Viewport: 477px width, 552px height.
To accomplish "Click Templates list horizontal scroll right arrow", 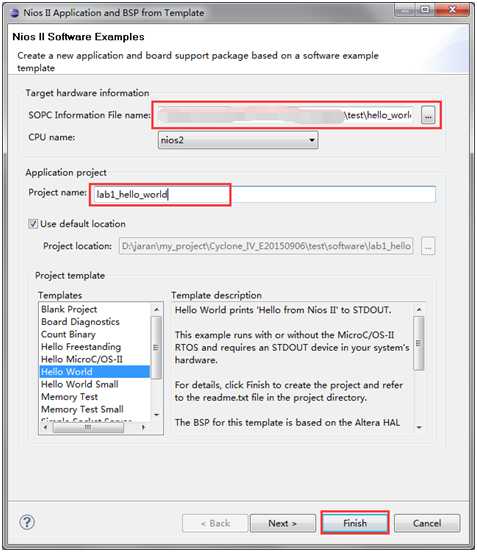I will [143, 427].
